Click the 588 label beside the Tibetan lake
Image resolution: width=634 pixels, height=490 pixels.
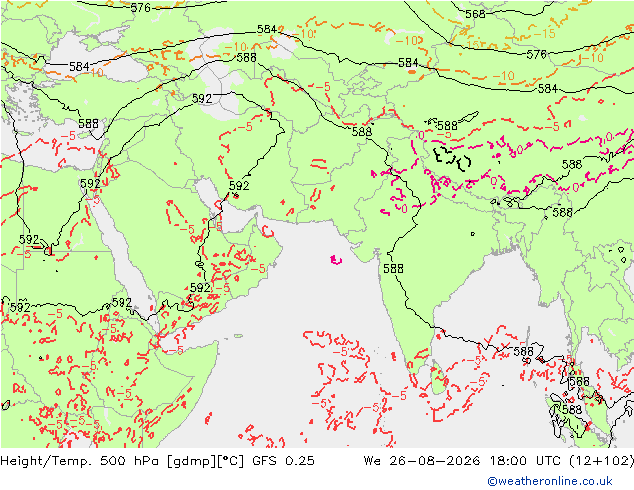[447, 125]
